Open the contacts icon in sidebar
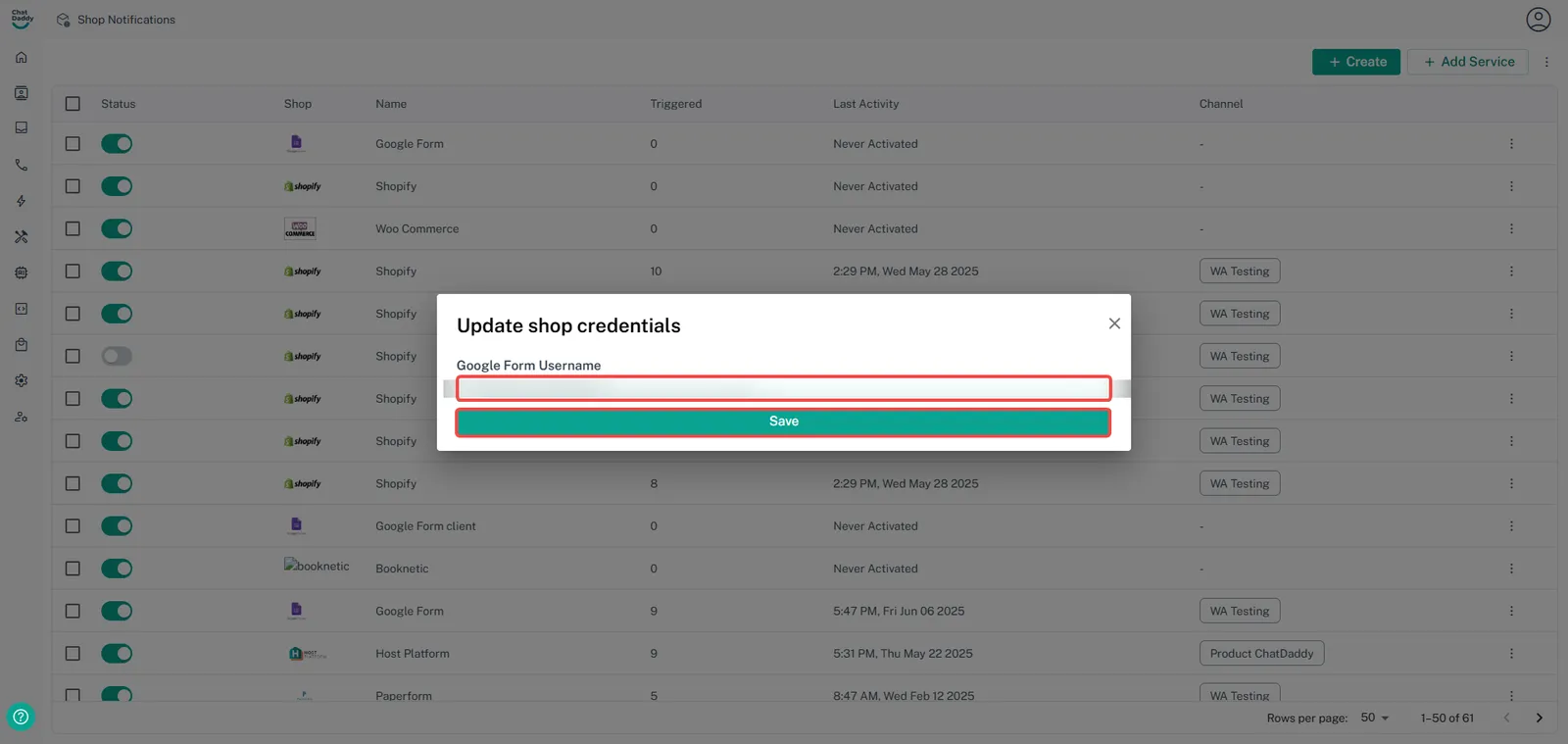The height and width of the screenshot is (744, 1568). 21,93
